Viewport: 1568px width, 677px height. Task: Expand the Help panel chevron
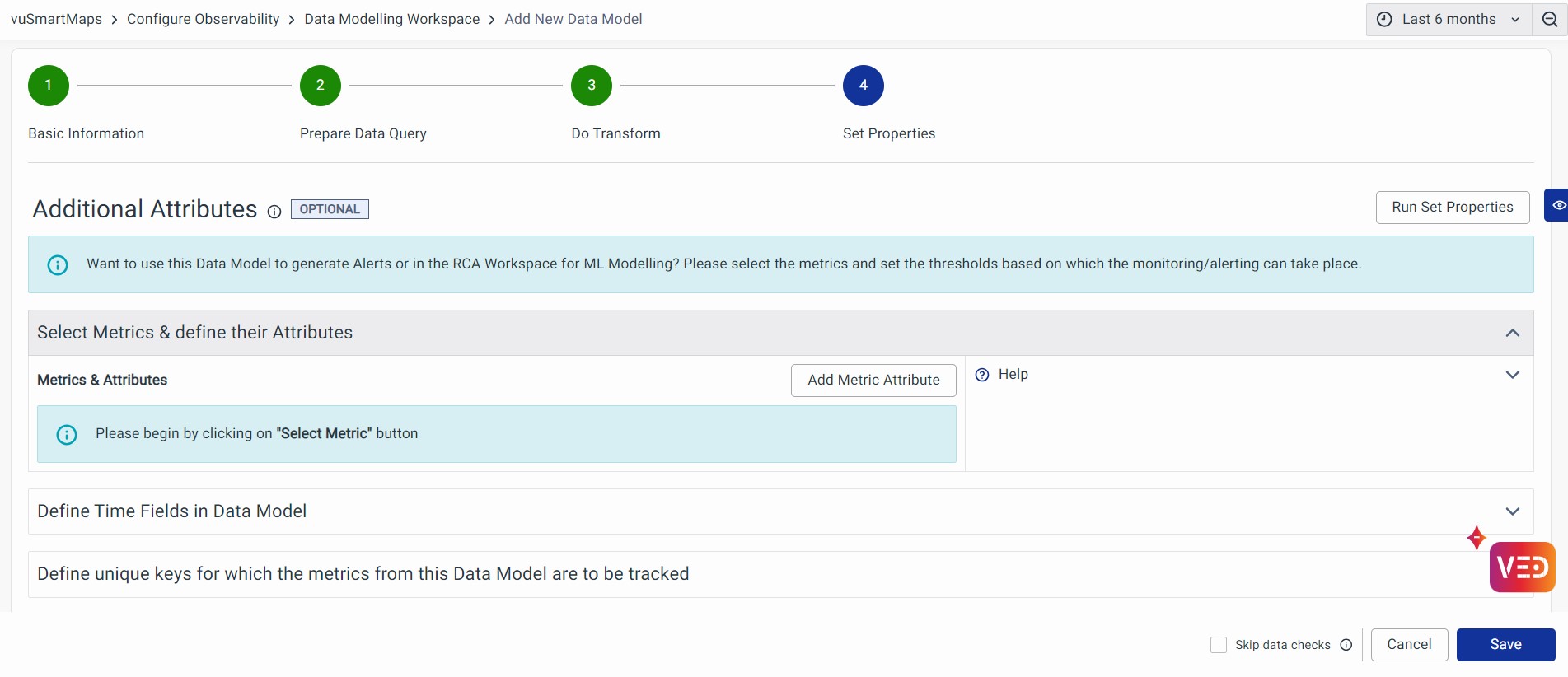tap(1512, 375)
